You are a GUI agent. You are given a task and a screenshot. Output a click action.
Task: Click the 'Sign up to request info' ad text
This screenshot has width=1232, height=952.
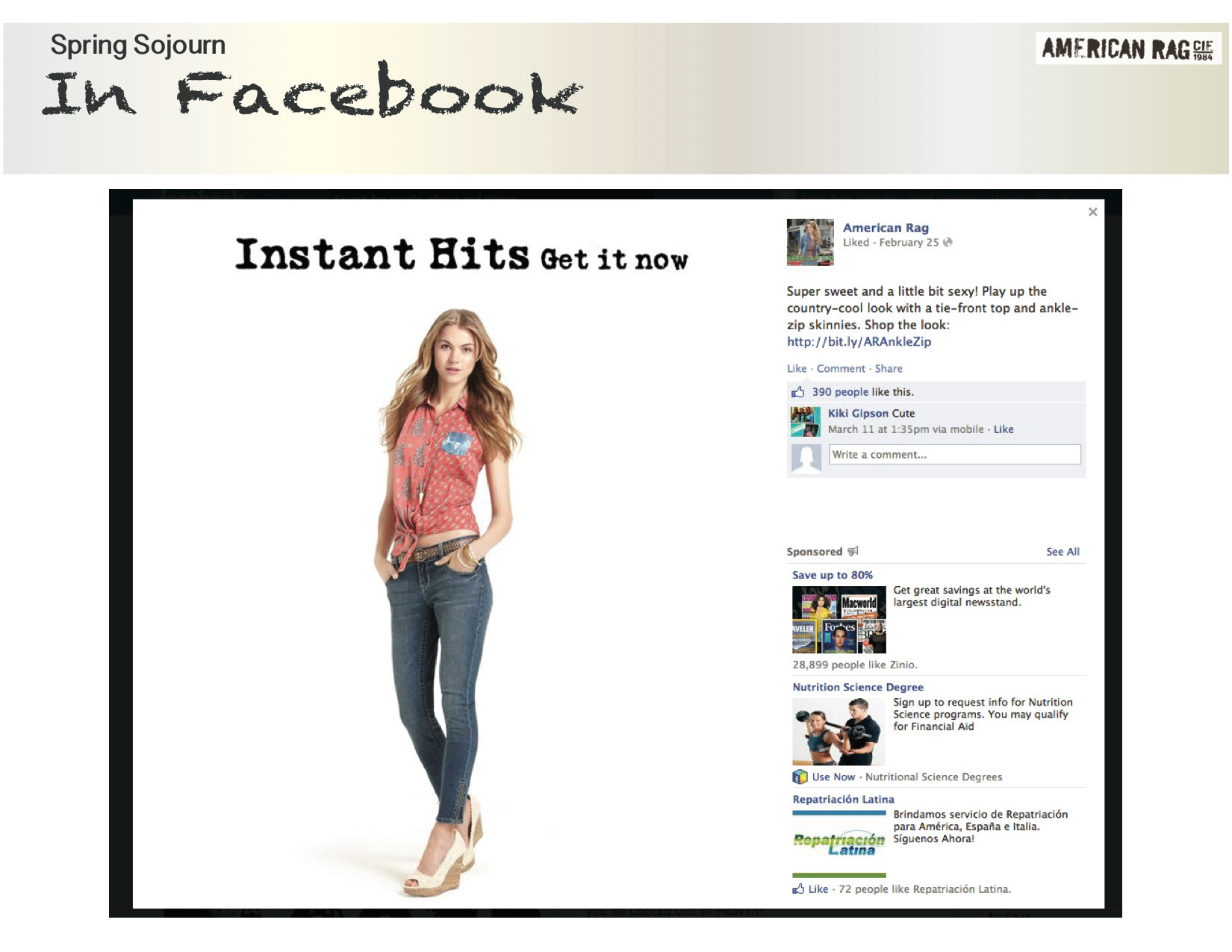point(983,715)
